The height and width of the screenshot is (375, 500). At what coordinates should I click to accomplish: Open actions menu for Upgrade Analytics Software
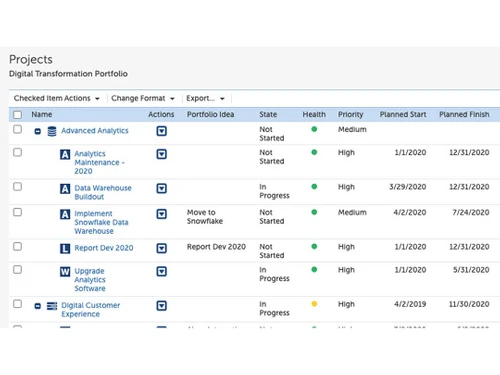162,271
